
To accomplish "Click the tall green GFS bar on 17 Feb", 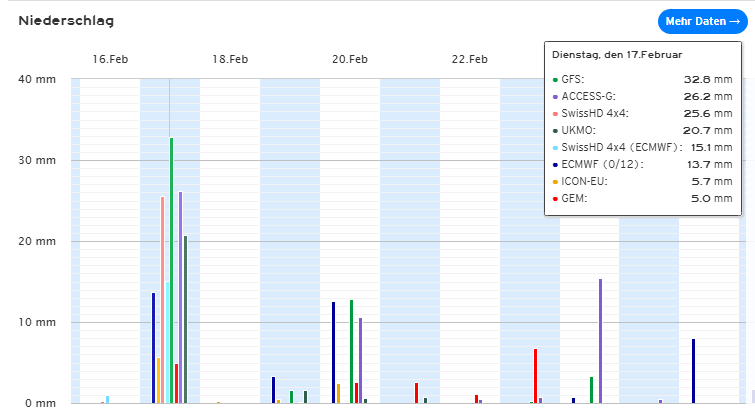I will pos(171,270).
